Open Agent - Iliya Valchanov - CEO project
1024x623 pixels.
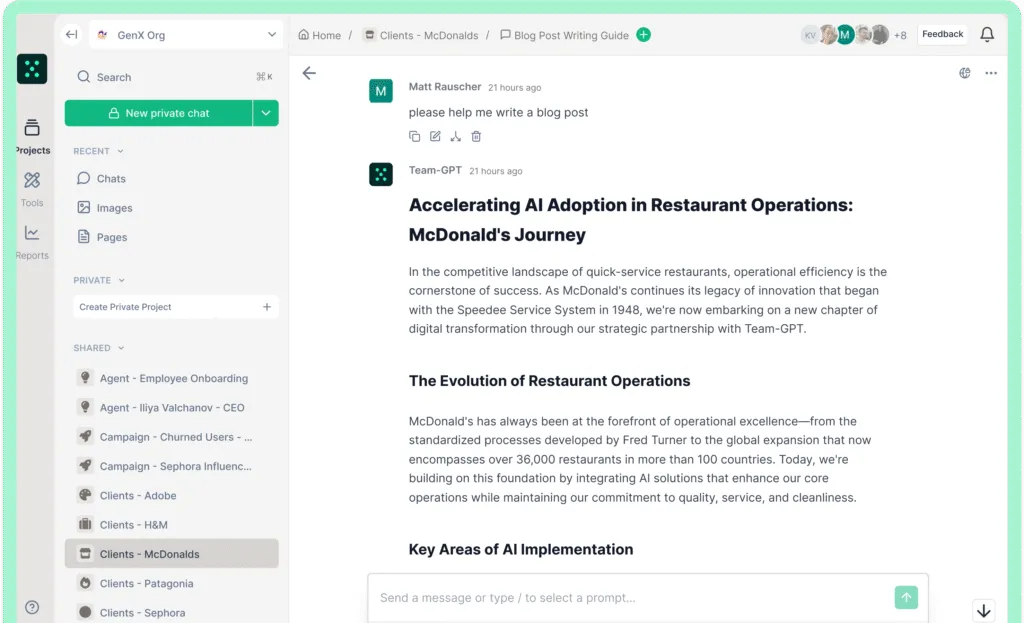point(172,407)
